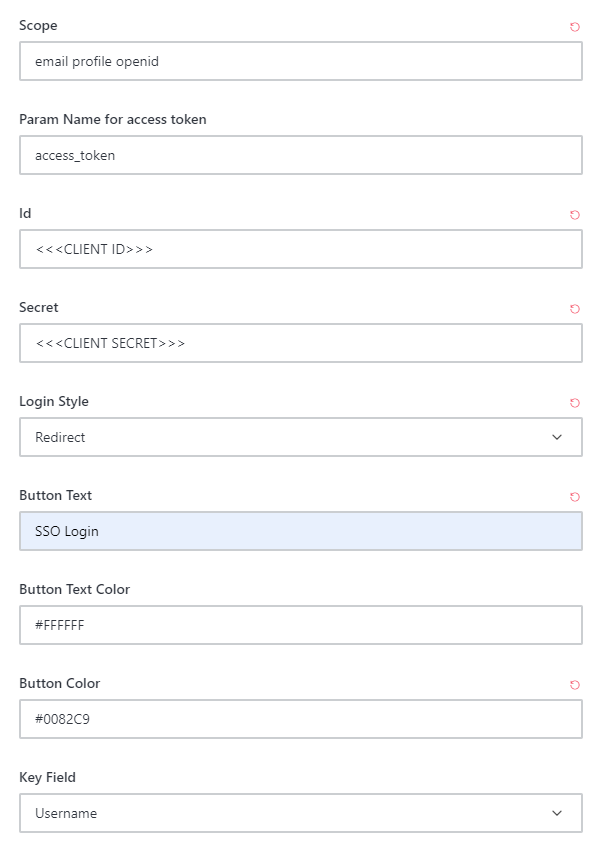The image size is (601, 848).
Task: Click into the CLIENT SECRET input
Action: click(300, 343)
